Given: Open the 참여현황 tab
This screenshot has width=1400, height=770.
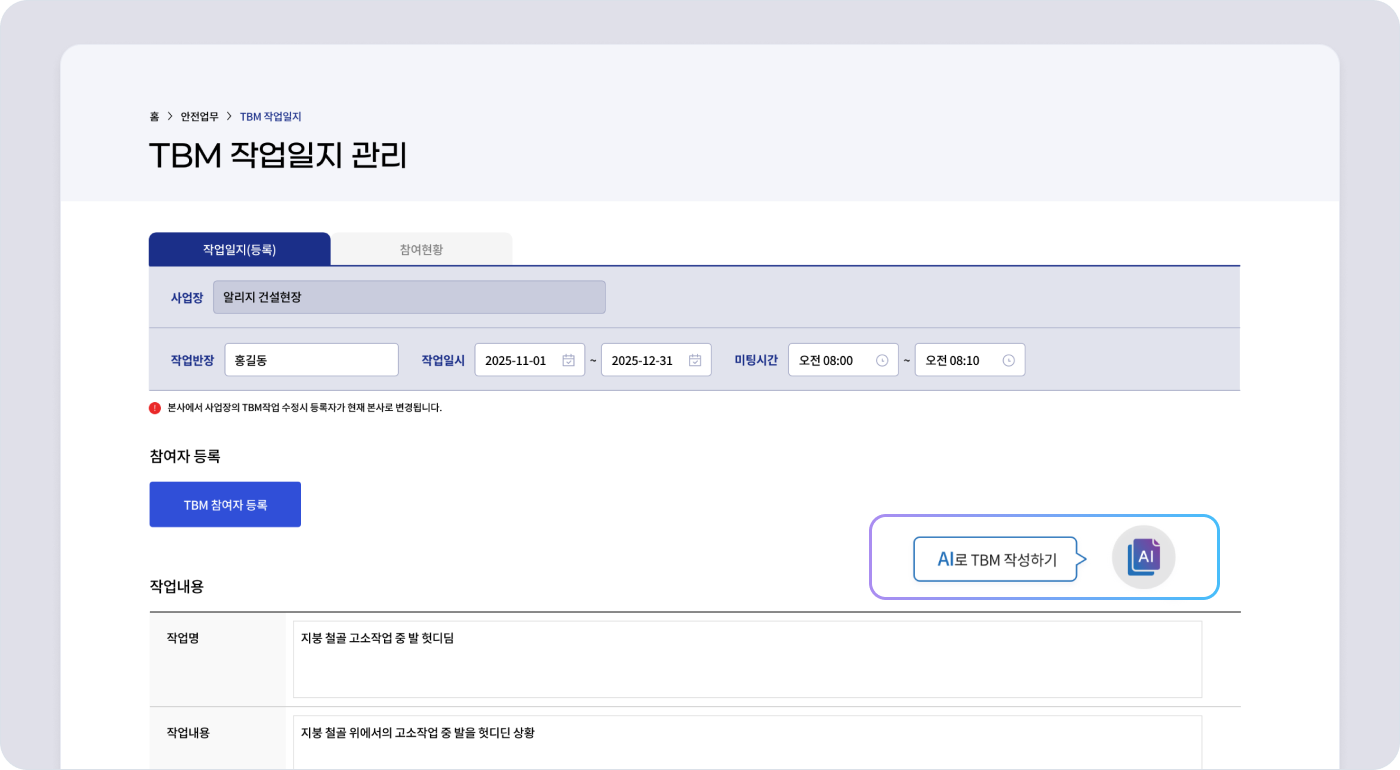Looking at the screenshot, I should pyautogui.click(x=421, y=249).
